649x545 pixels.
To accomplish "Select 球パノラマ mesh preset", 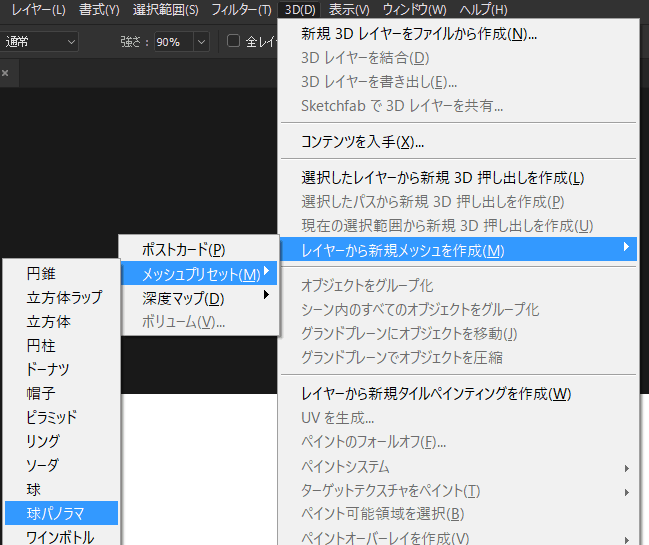I will (x=61, y=513).
